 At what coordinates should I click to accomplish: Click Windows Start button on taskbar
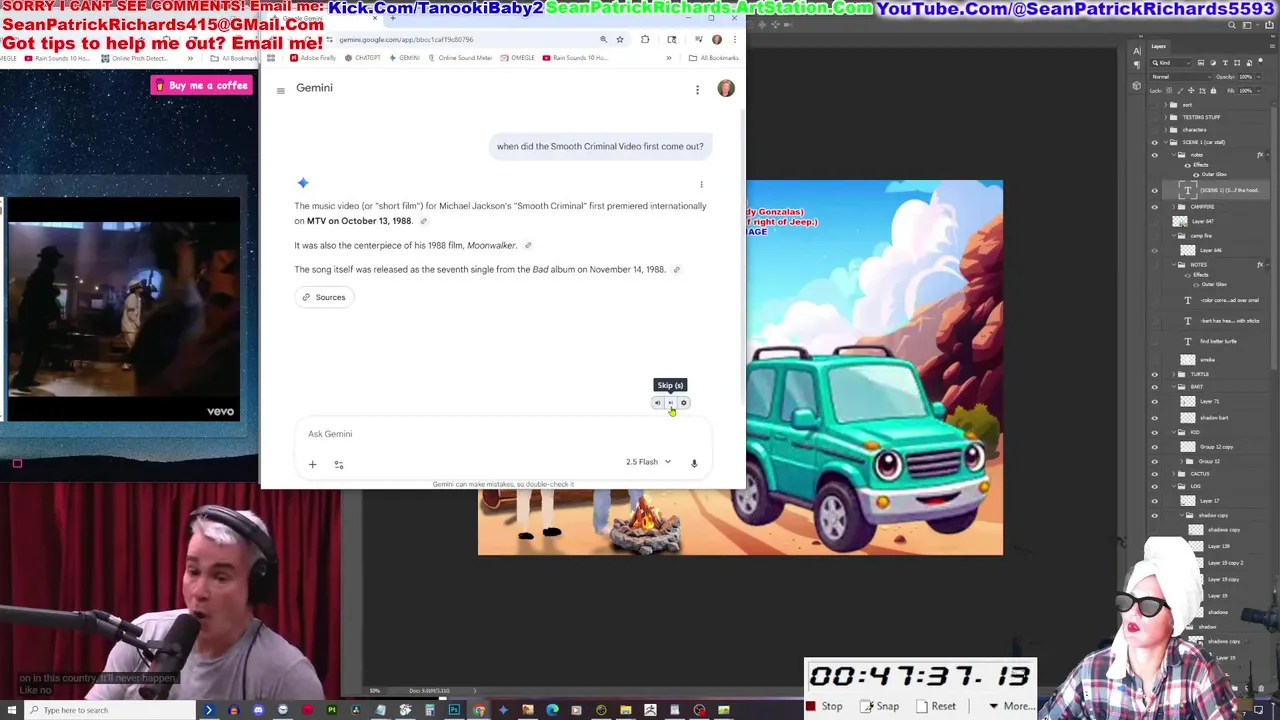(12, 710)
